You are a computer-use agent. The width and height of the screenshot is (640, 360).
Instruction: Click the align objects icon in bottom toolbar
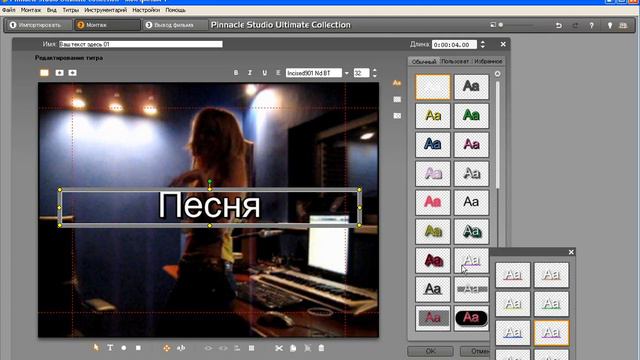coord(237,348)
